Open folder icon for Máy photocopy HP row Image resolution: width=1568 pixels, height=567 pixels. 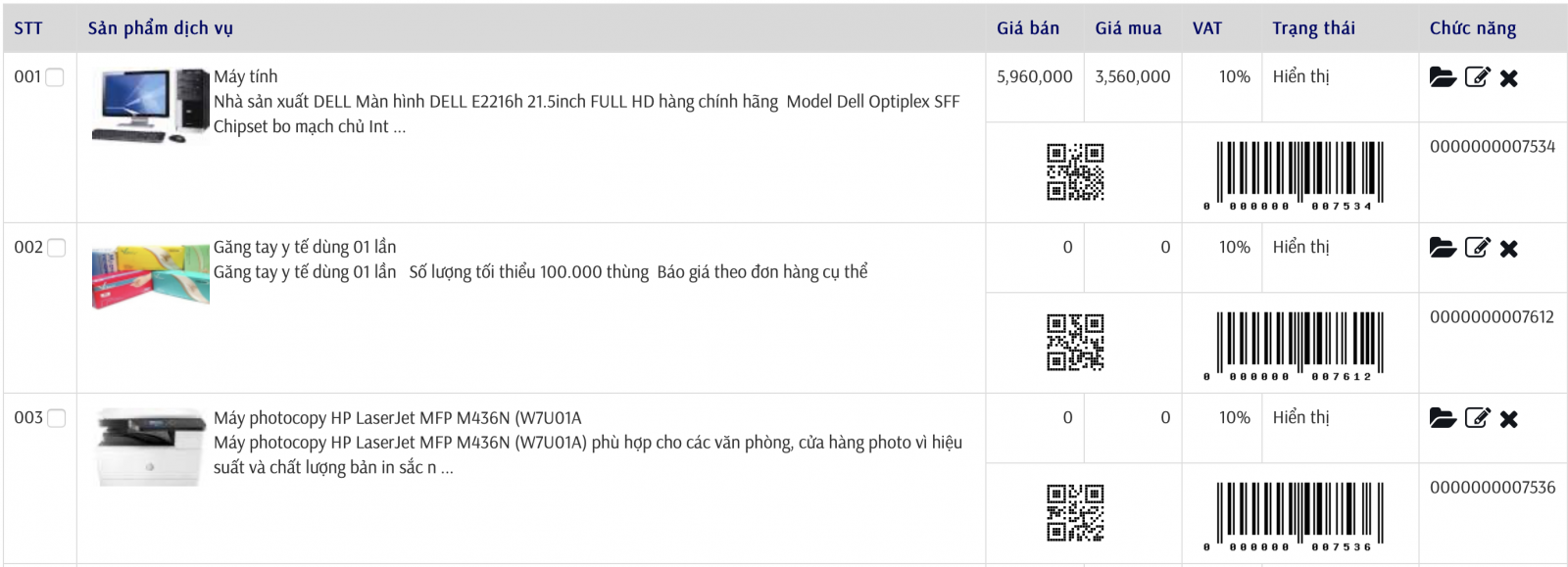1442,418
